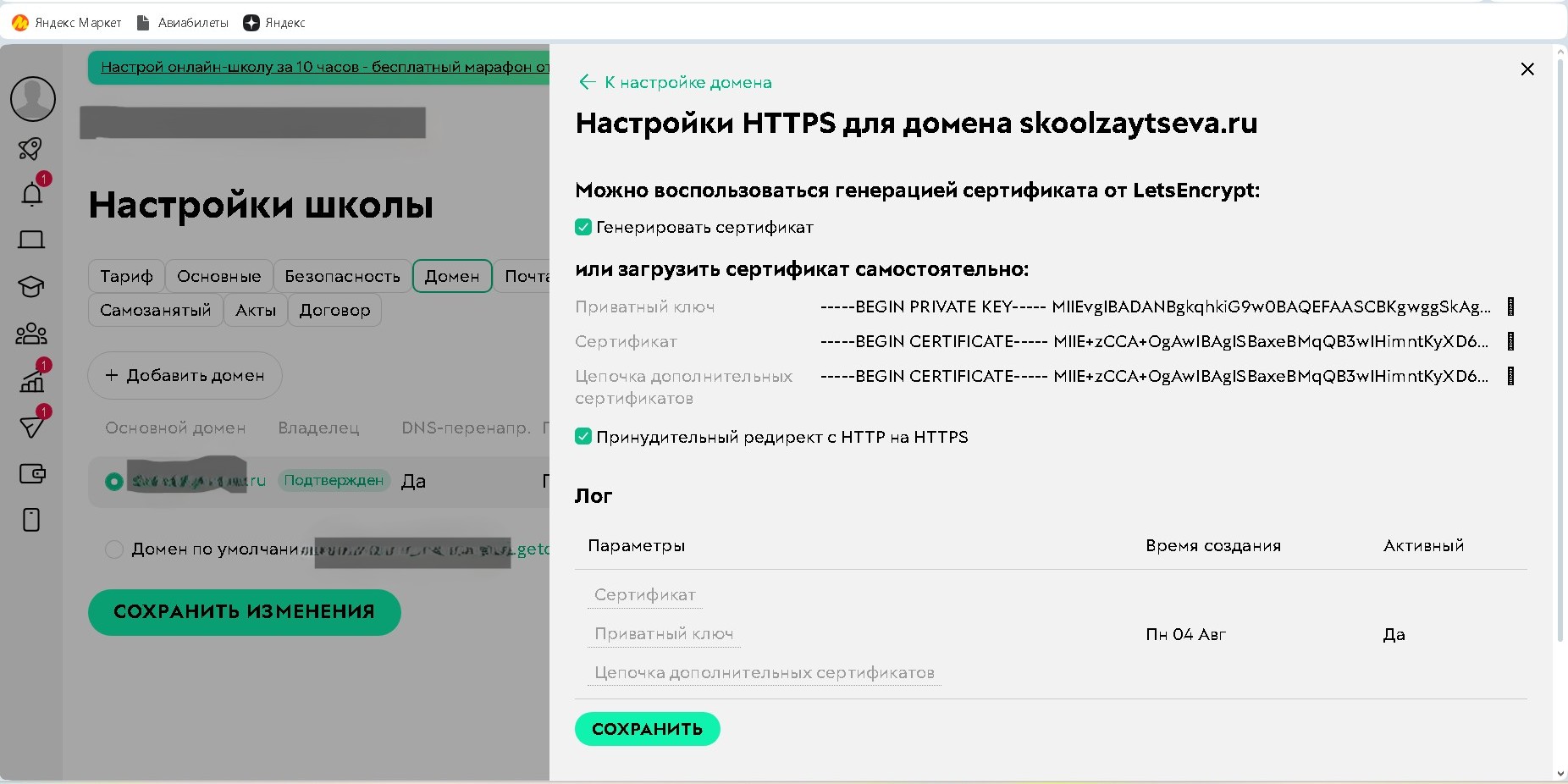
Task: Open the Тариф tab in school settings
Action: coord(126,276)
